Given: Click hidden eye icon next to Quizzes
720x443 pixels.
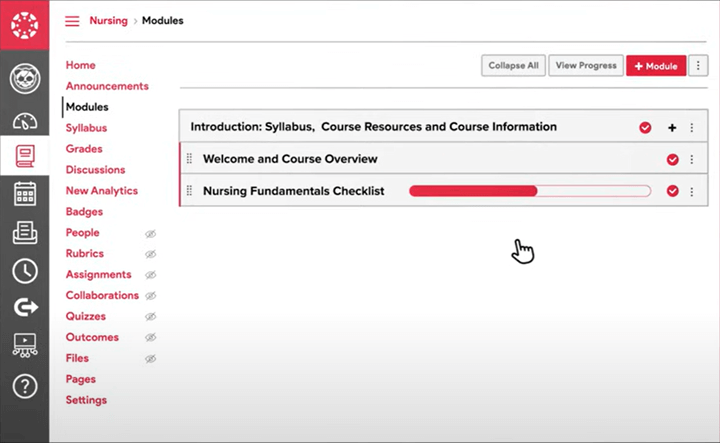Looking at the screenshot, I should tap(151, 316).
